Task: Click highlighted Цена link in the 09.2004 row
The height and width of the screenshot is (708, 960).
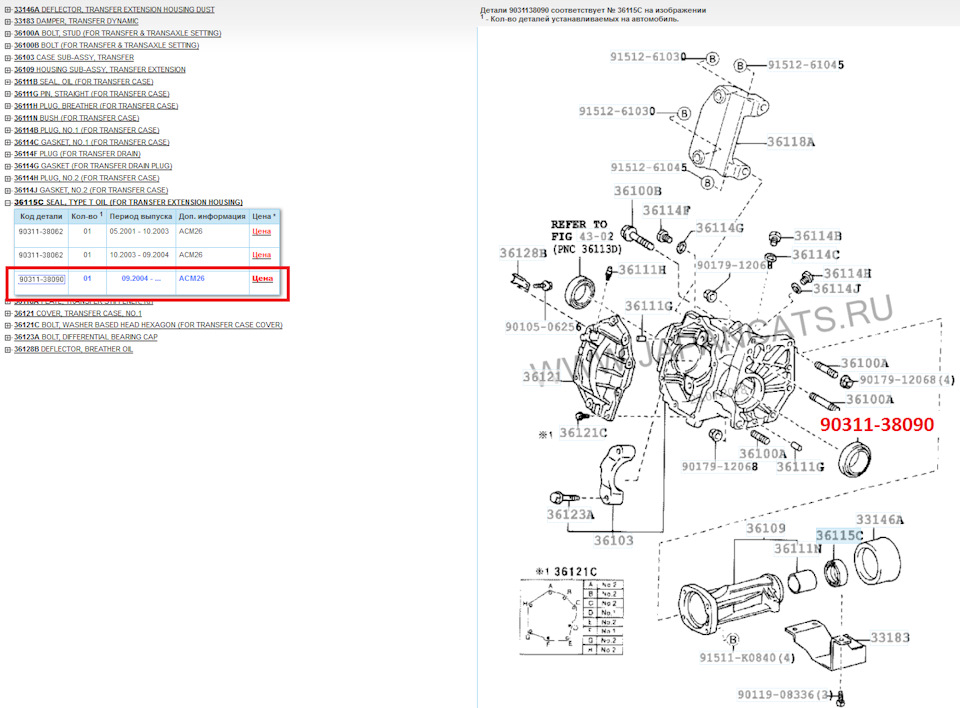Action: [263, 280]
